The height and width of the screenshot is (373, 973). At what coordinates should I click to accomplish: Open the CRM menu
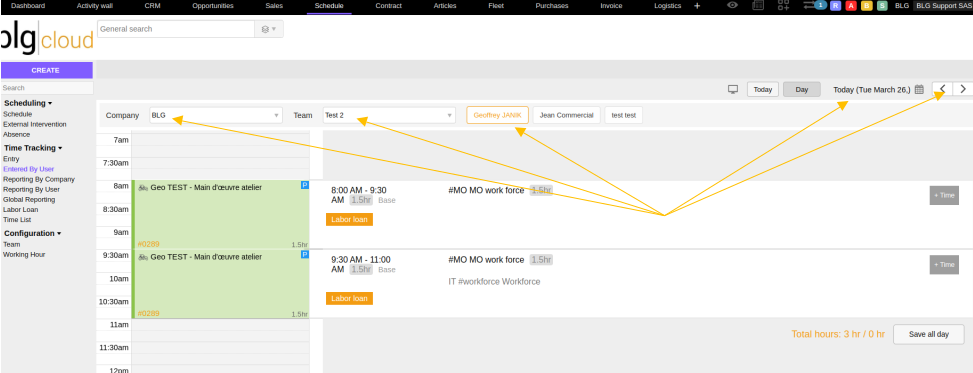(x=152, y=6)
